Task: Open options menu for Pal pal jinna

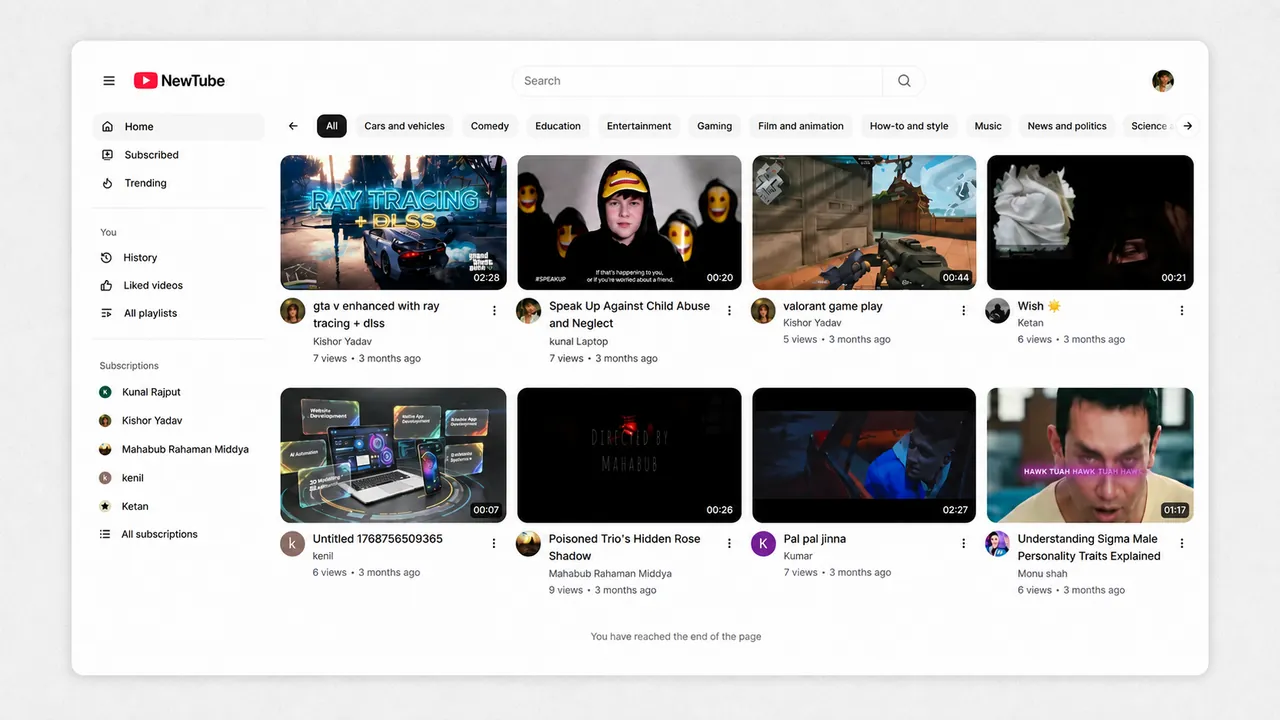Action: [x=964, y=543]
